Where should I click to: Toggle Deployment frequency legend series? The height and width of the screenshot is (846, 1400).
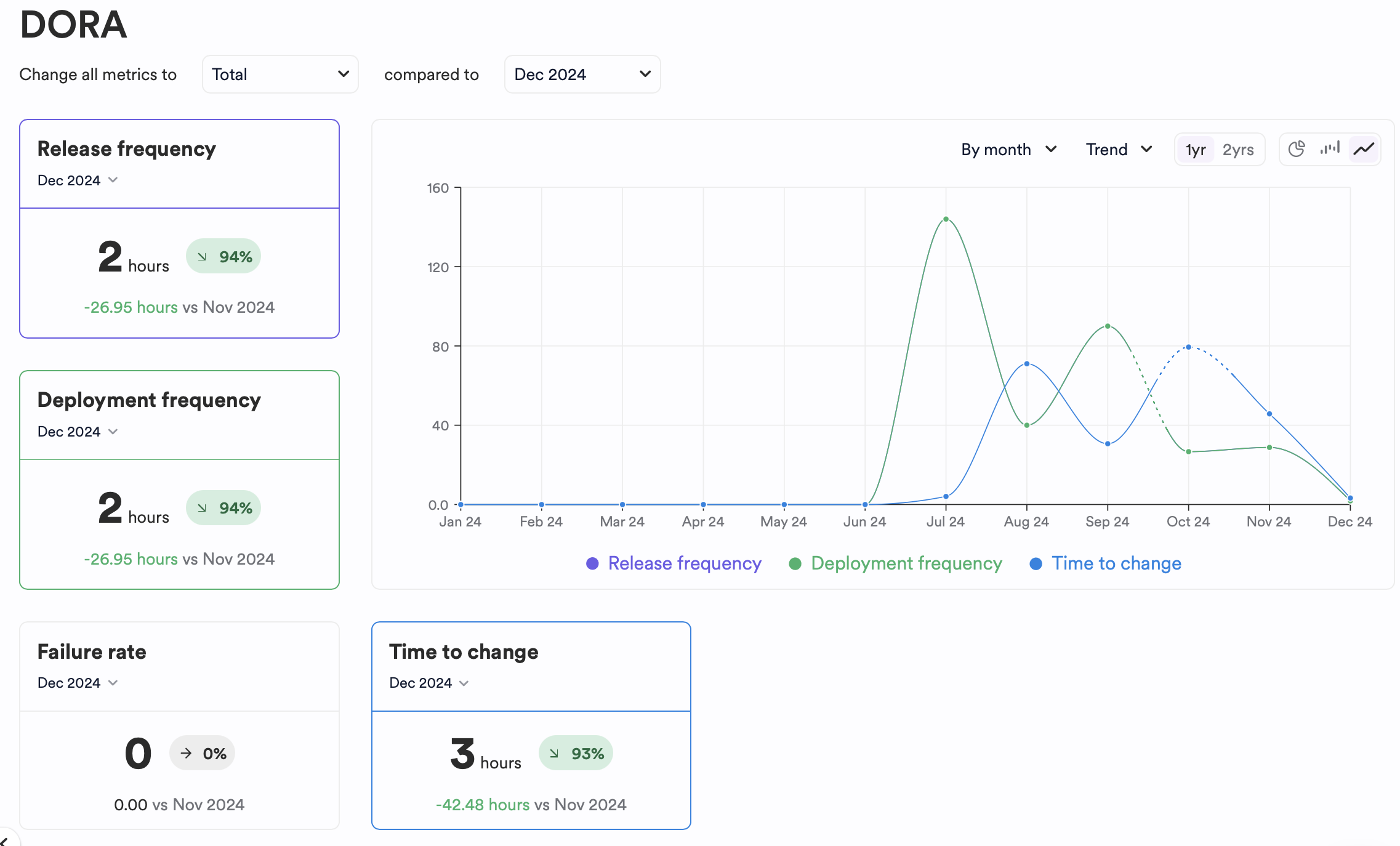point(895,563)
